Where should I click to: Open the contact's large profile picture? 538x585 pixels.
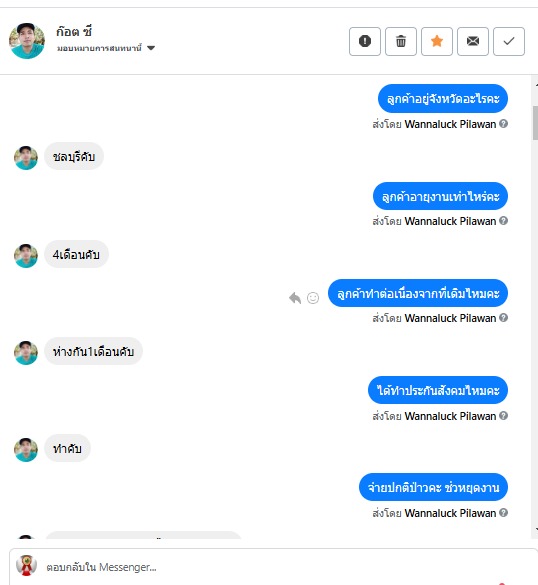27,41
